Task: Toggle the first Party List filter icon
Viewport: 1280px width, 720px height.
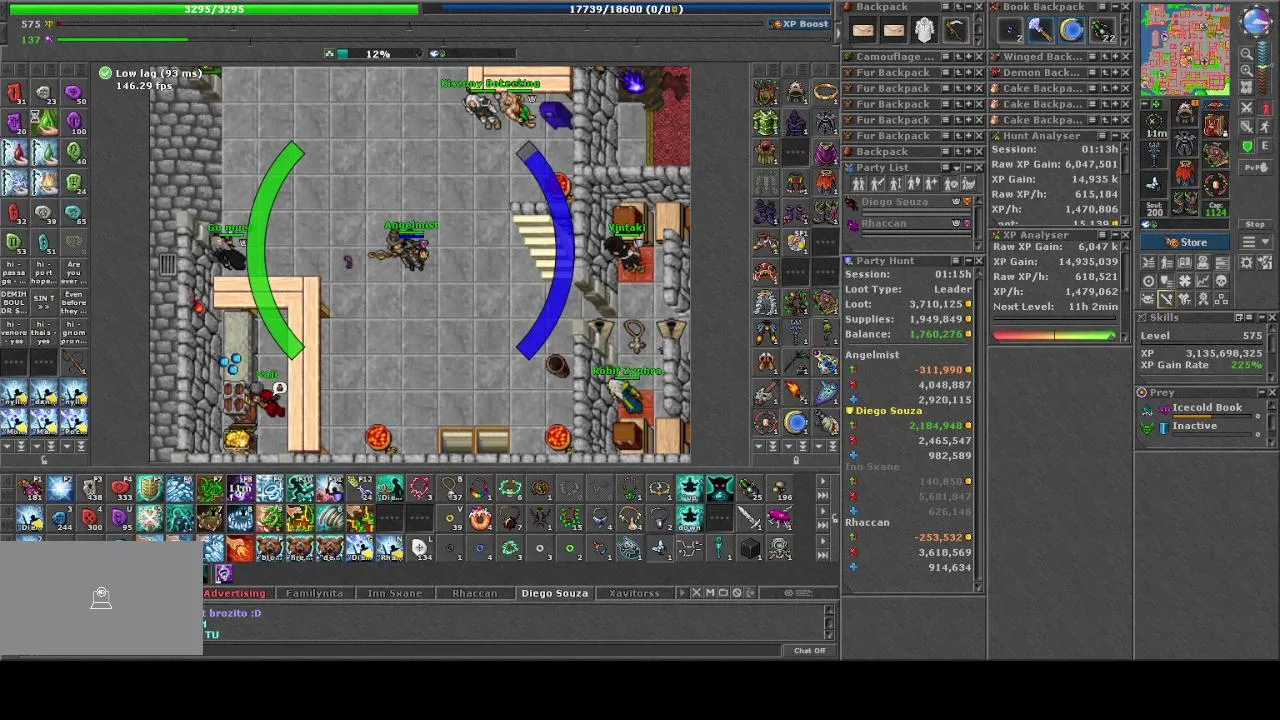Action: [x=858, y=184]
